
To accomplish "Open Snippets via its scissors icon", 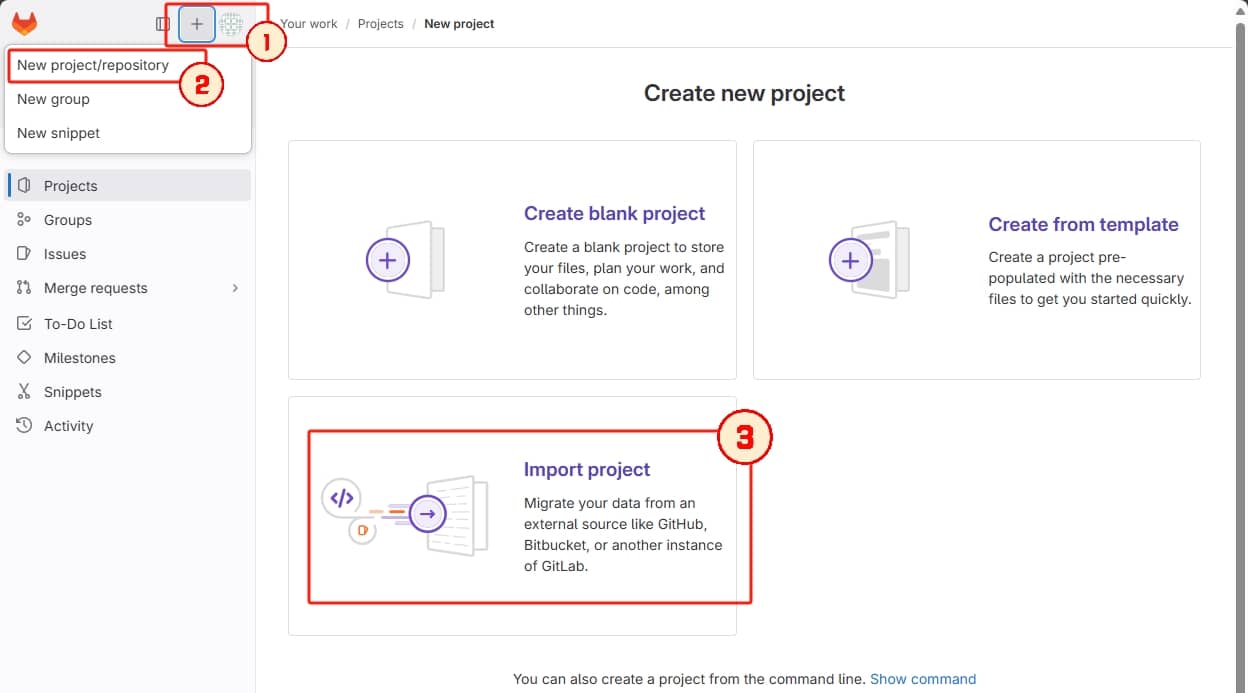I will click(25, 391).
